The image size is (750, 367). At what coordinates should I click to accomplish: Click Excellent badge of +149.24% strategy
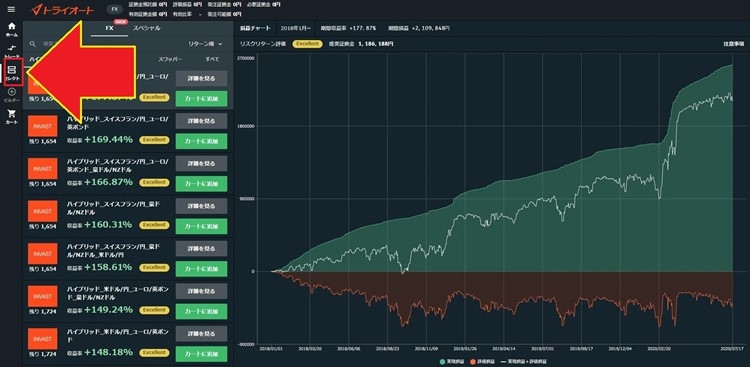[x=154, y=310]
